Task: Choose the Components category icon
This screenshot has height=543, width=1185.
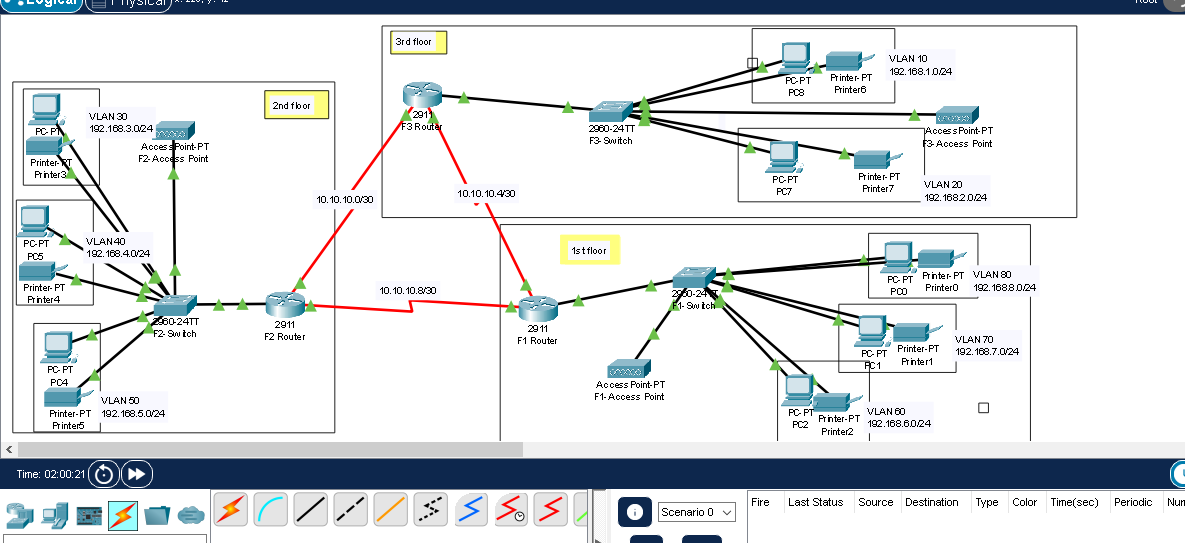Action: click(89, 516)
